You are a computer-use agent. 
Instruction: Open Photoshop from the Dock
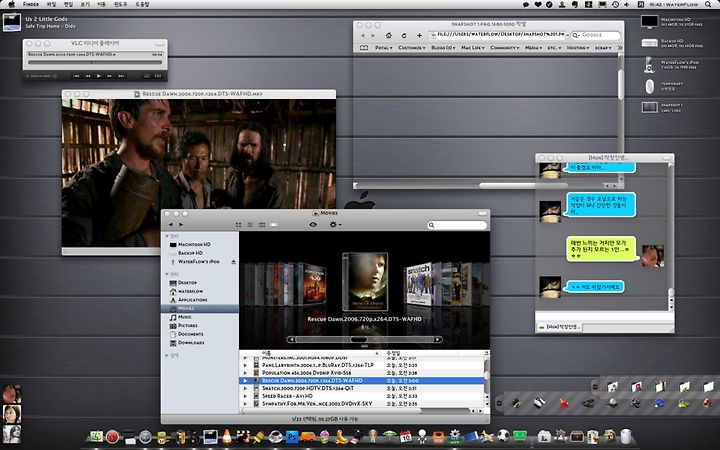click(292, 436)
